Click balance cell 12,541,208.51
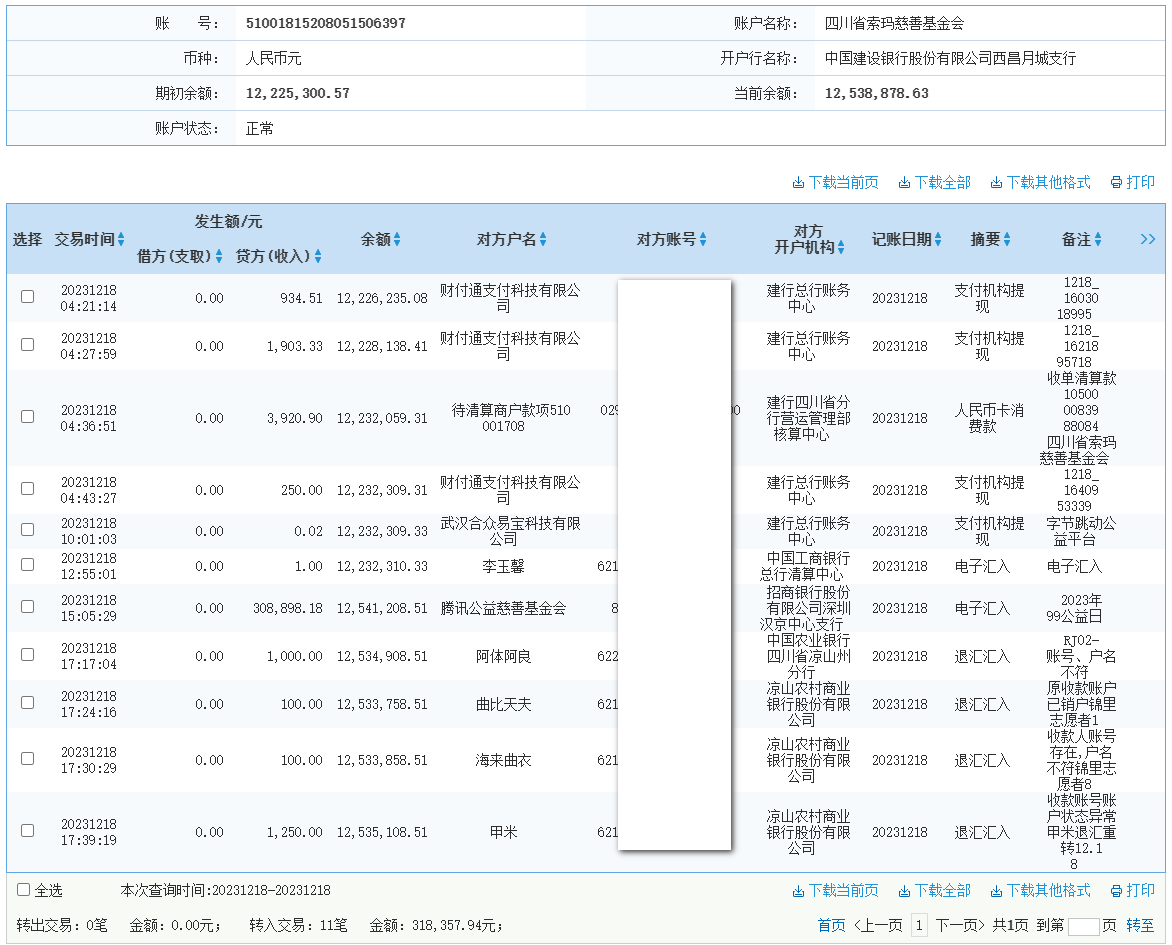The height and width of the screenshot is (945, 1172). click(382, 609)
